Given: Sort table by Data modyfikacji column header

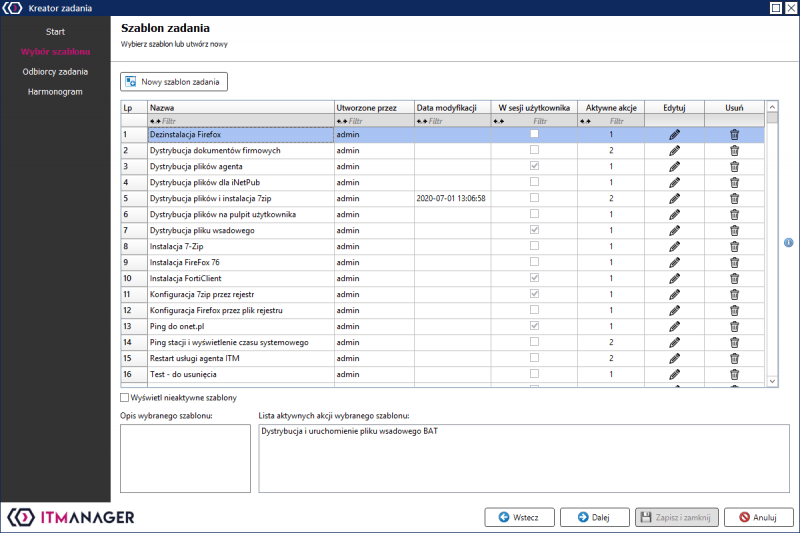Looking at the screenshot, I should (453, 108).
